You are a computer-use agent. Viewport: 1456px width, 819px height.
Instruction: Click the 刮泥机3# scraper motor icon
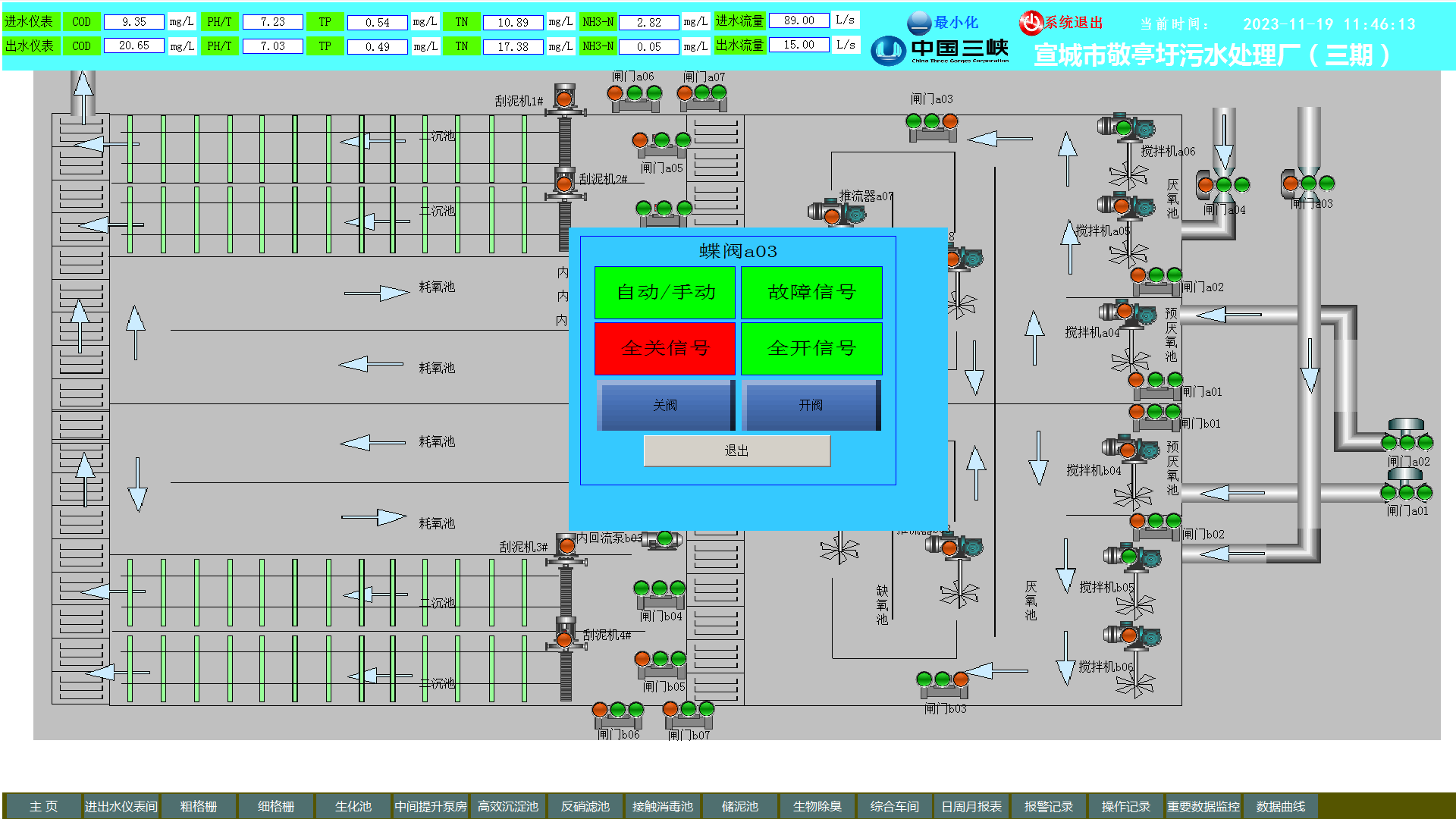pyautogui.click(x=566, y=546)
